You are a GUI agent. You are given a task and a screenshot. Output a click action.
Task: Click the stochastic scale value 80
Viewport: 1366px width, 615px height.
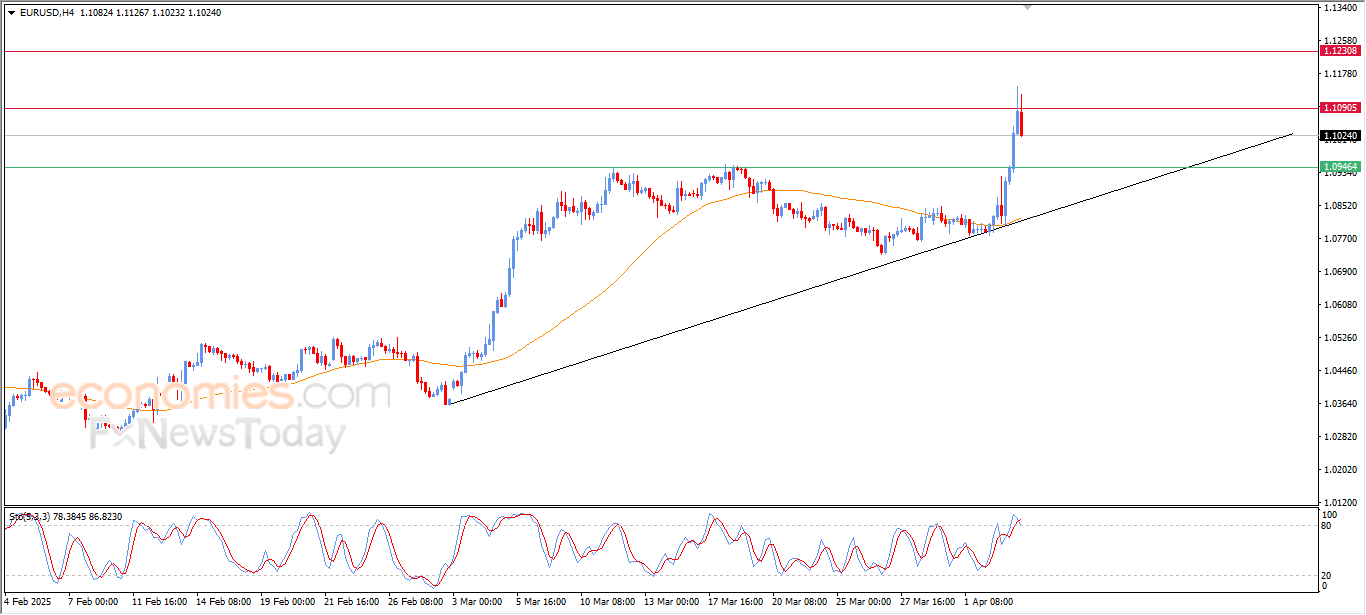pyautogui.click(x=1327, y=525)
